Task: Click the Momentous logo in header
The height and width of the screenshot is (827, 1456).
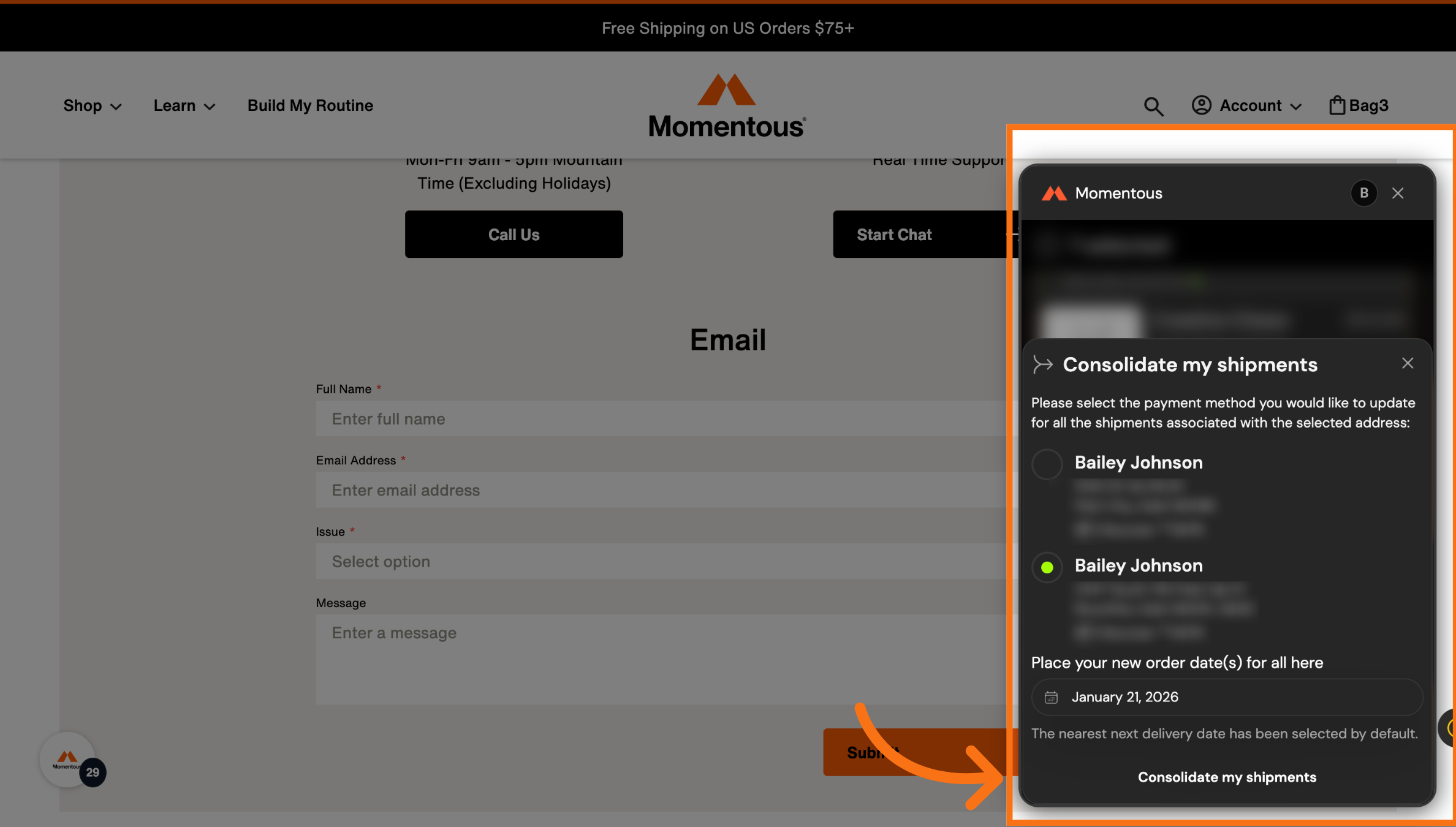Action: 727,105
